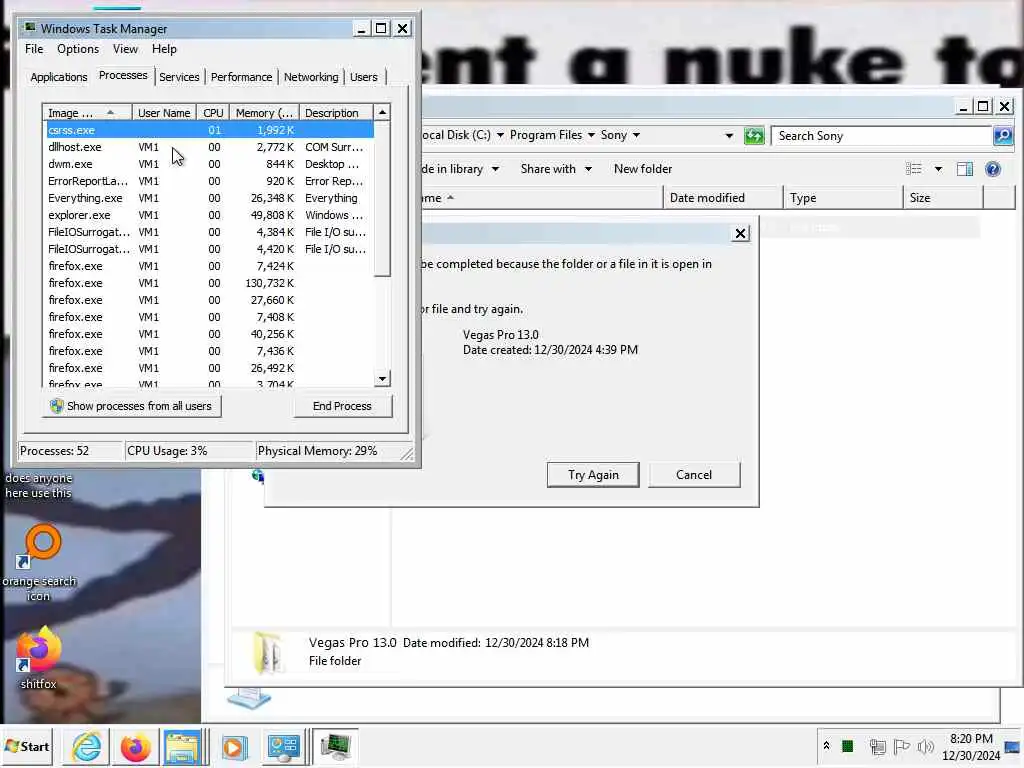1024x768 pixels.
Task: Open the Control Panel taskbar icon
Action: (x=283, y=746)
